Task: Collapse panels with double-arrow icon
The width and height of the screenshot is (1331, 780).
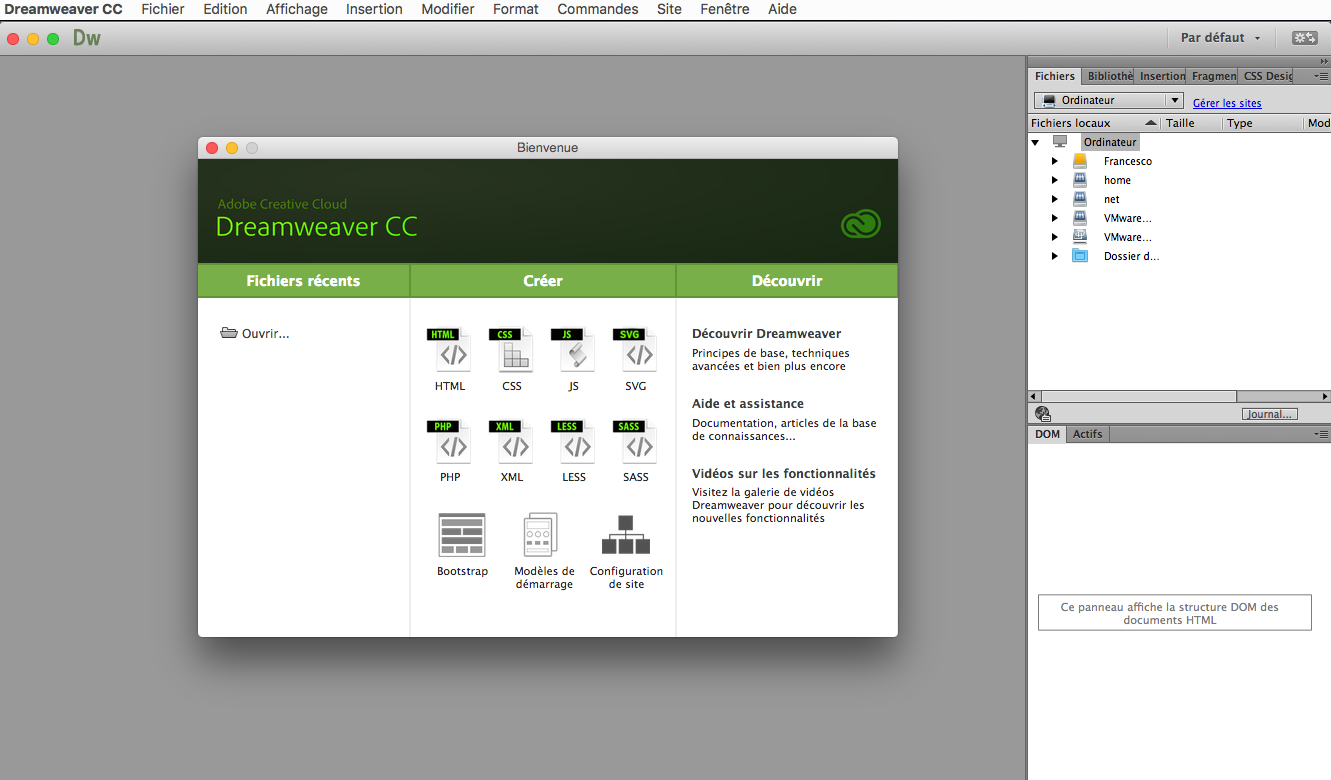Action: pos(1324,62)
